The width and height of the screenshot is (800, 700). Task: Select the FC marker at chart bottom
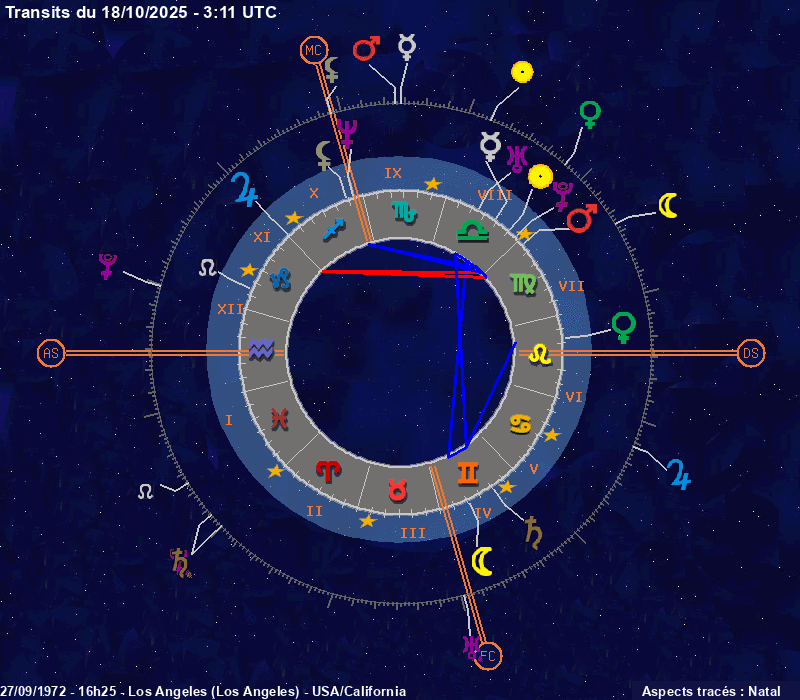click(488, 655)
